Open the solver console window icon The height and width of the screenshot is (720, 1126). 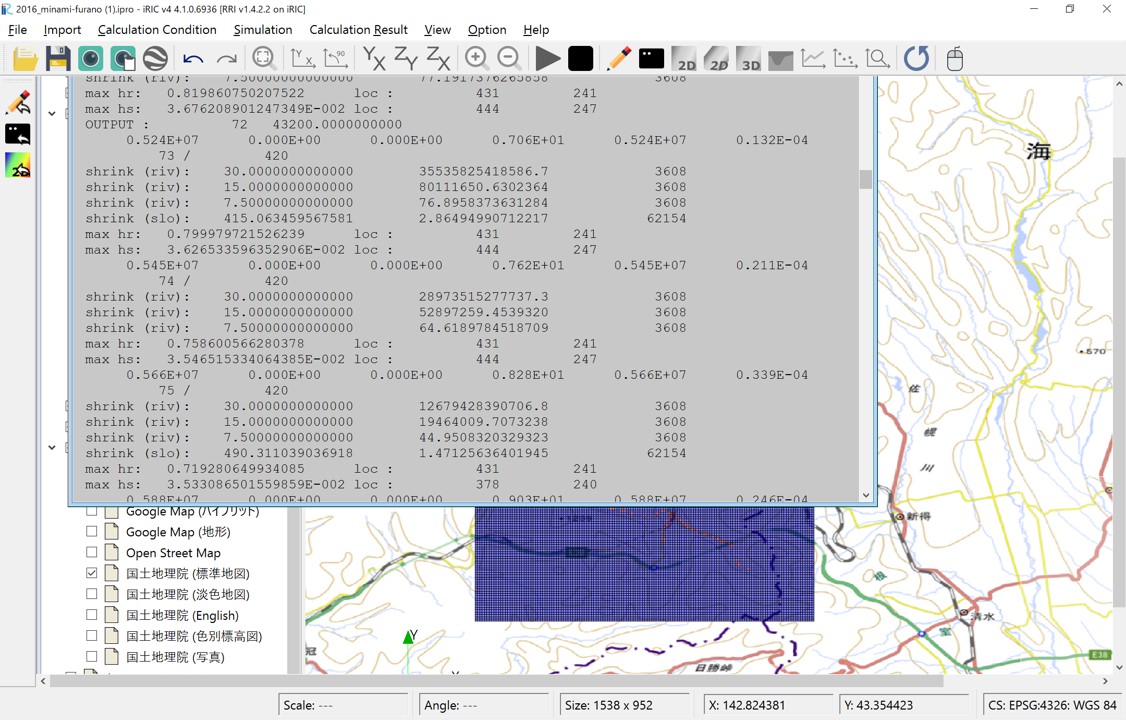click(651, 58)
